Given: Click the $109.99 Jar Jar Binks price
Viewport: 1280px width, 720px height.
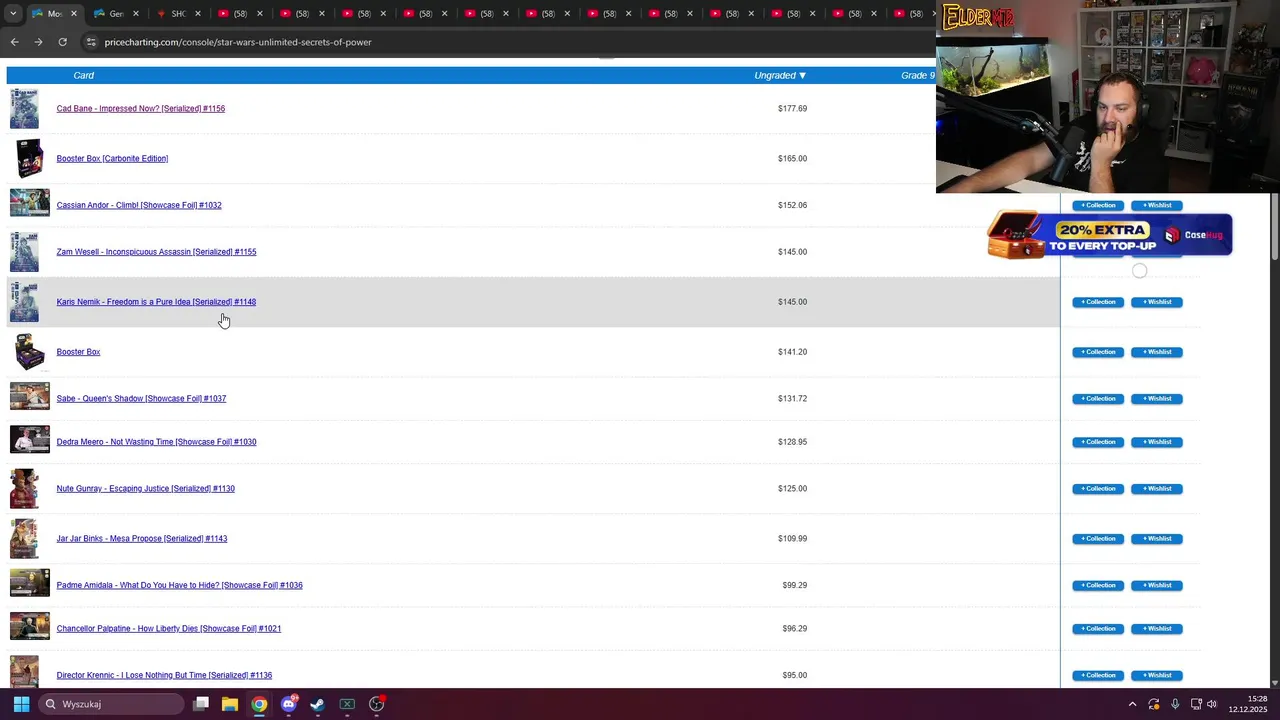Looking at the screenshot, I should click(792, 538).
